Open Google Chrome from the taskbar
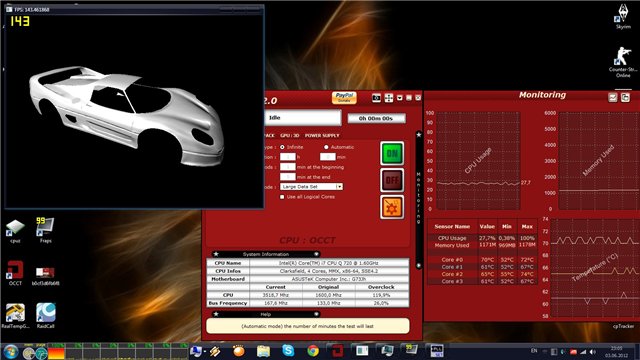 pos(313,351)
